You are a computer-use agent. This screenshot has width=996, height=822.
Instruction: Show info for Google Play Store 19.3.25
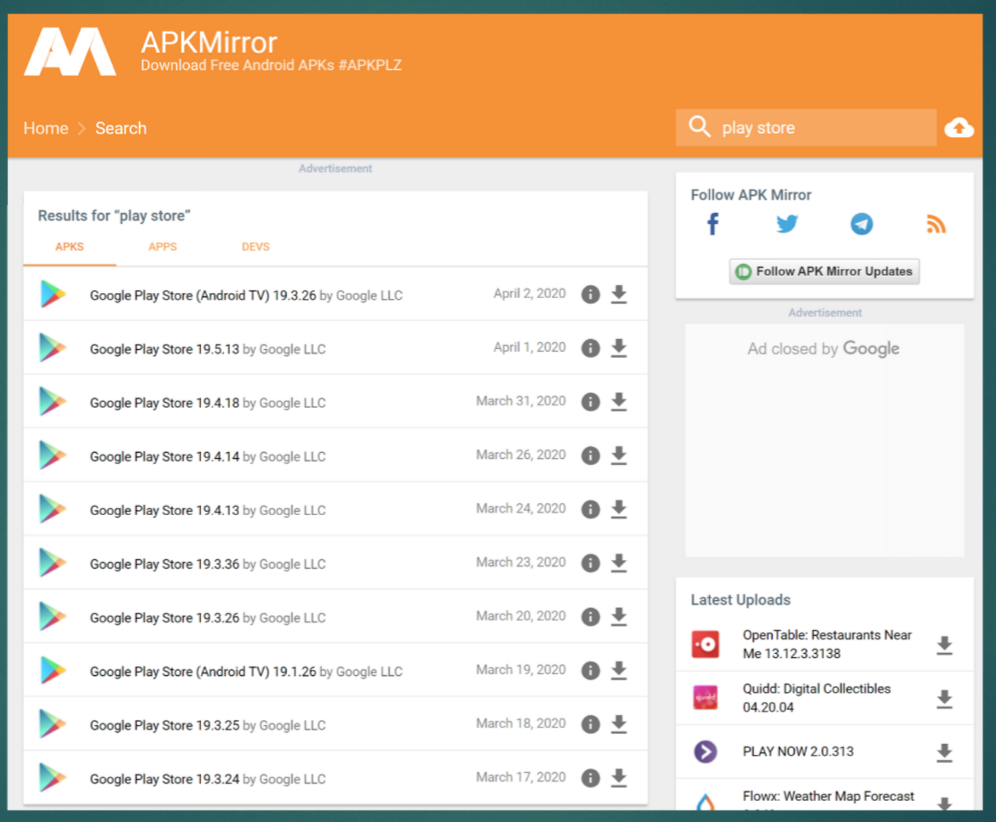591,724
